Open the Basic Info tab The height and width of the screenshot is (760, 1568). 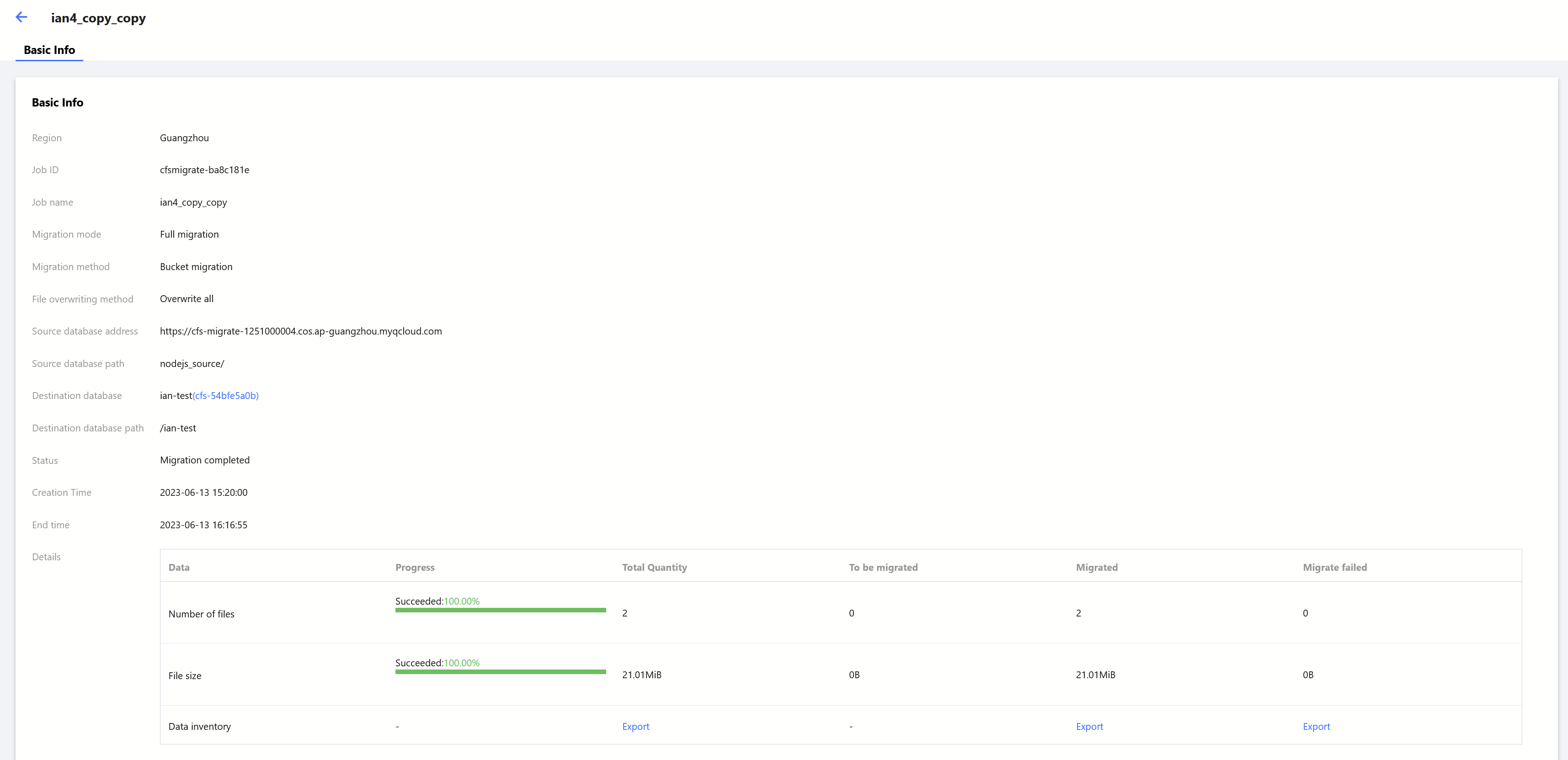49,50
